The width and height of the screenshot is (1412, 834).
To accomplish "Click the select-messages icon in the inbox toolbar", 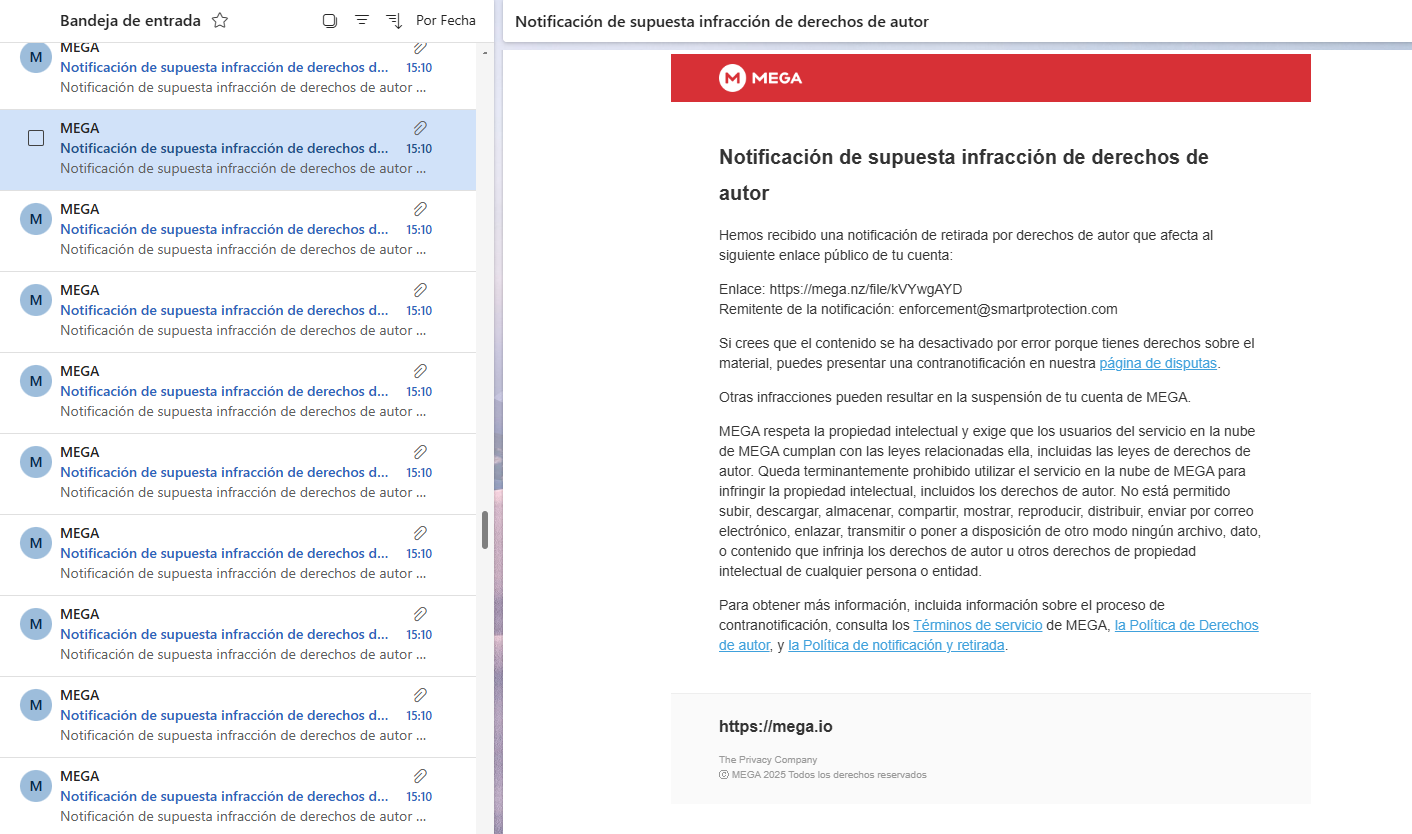I will [x=329, y=20].
